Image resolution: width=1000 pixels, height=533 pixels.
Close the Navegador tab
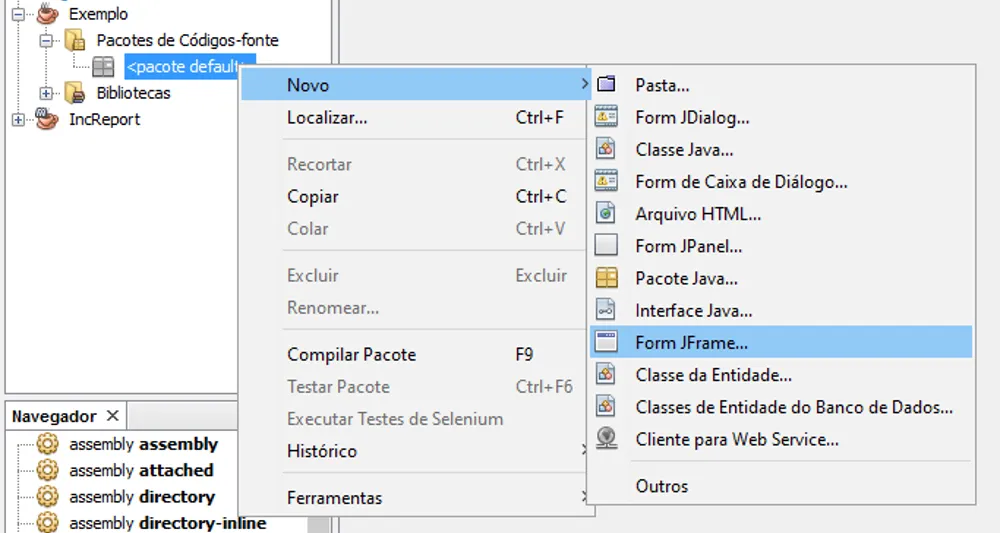[112, 416]
